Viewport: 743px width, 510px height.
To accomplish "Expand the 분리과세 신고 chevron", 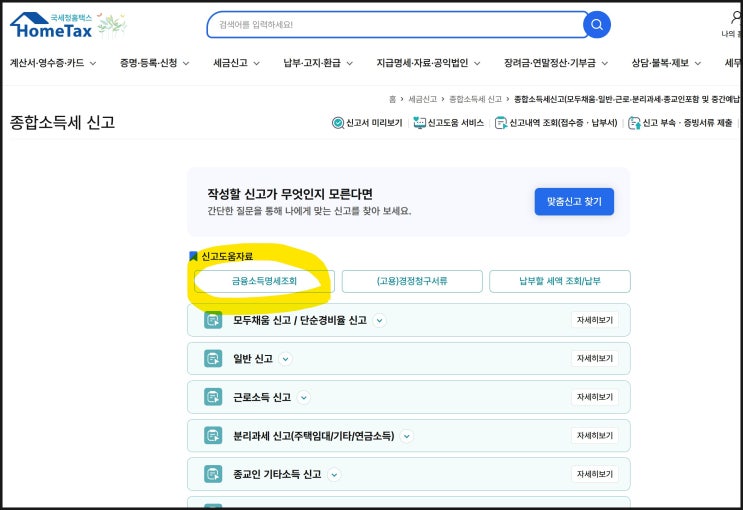I will coord(407,436).
